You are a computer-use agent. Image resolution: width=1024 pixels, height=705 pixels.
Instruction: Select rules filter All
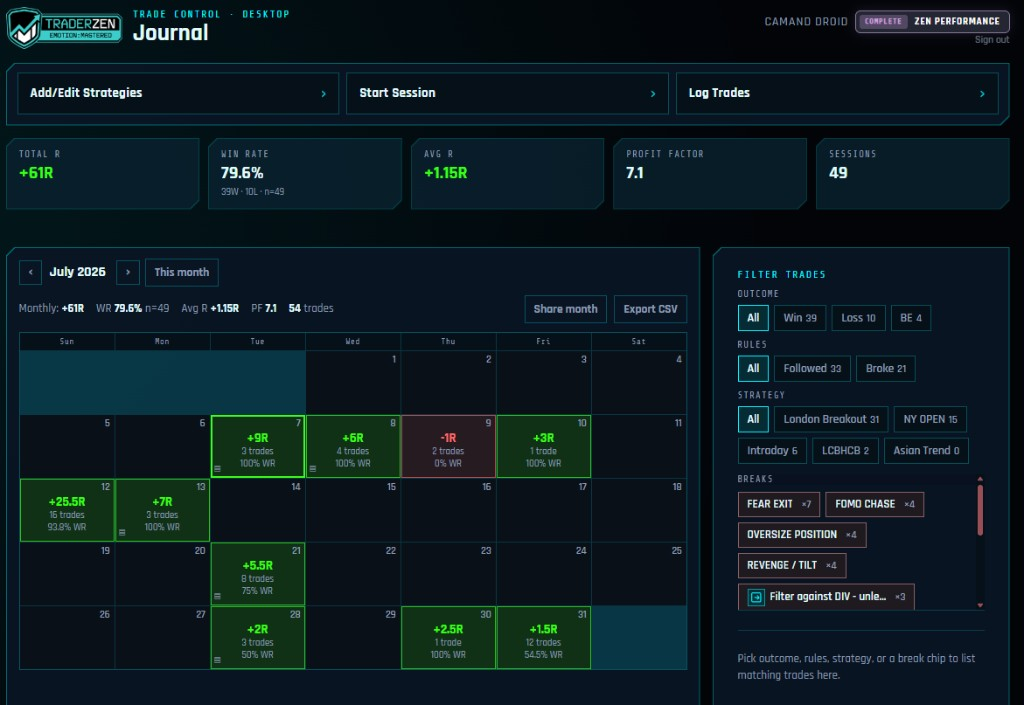click(x=753, y=368)
